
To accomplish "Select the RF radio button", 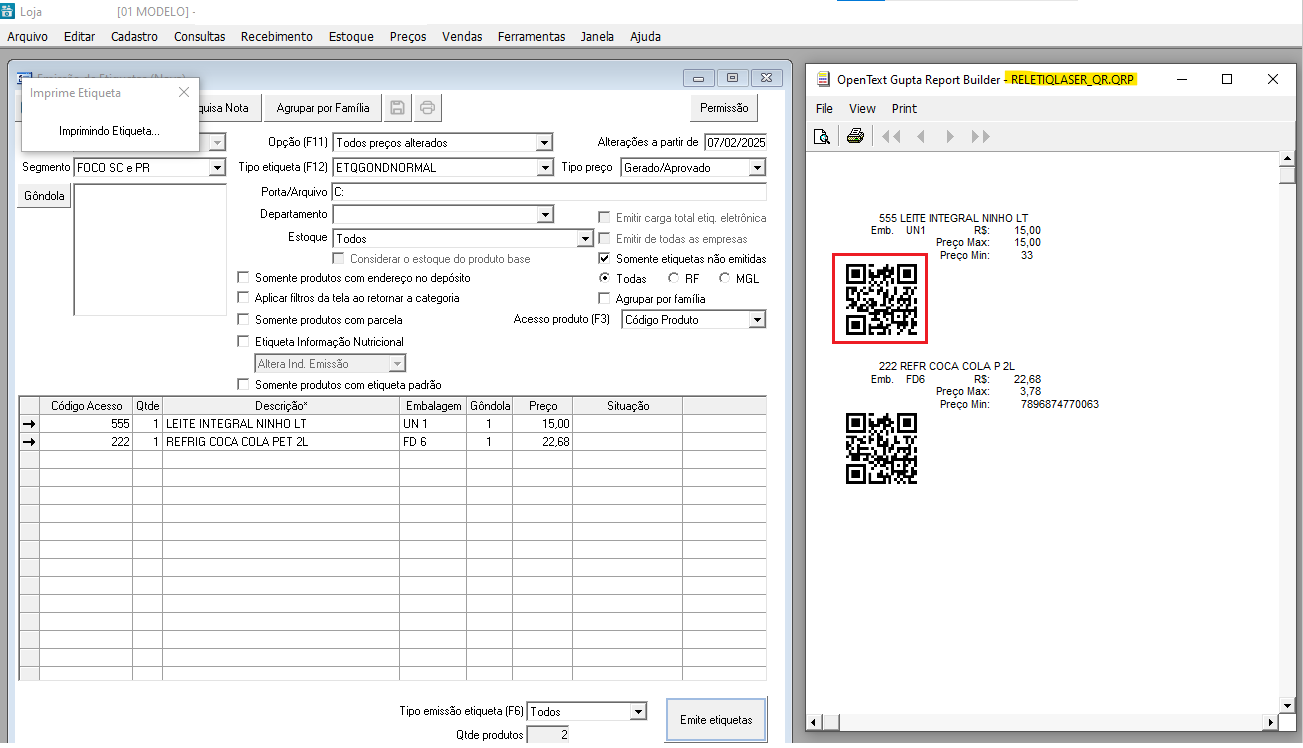I will (674, 279).
